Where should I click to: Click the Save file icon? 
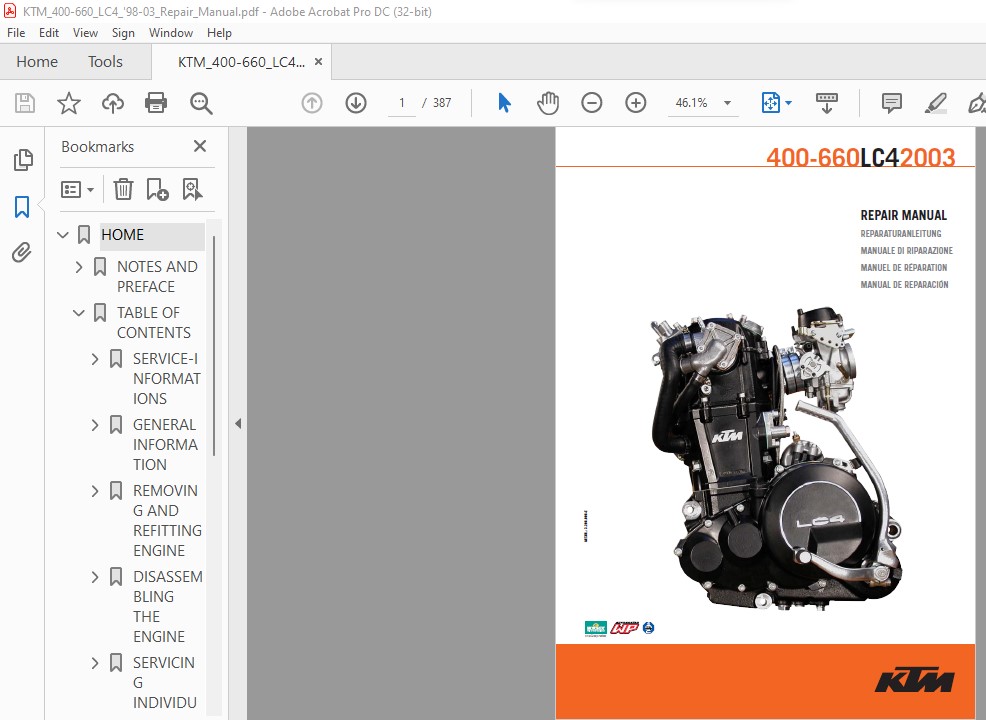tap(25, 102)
